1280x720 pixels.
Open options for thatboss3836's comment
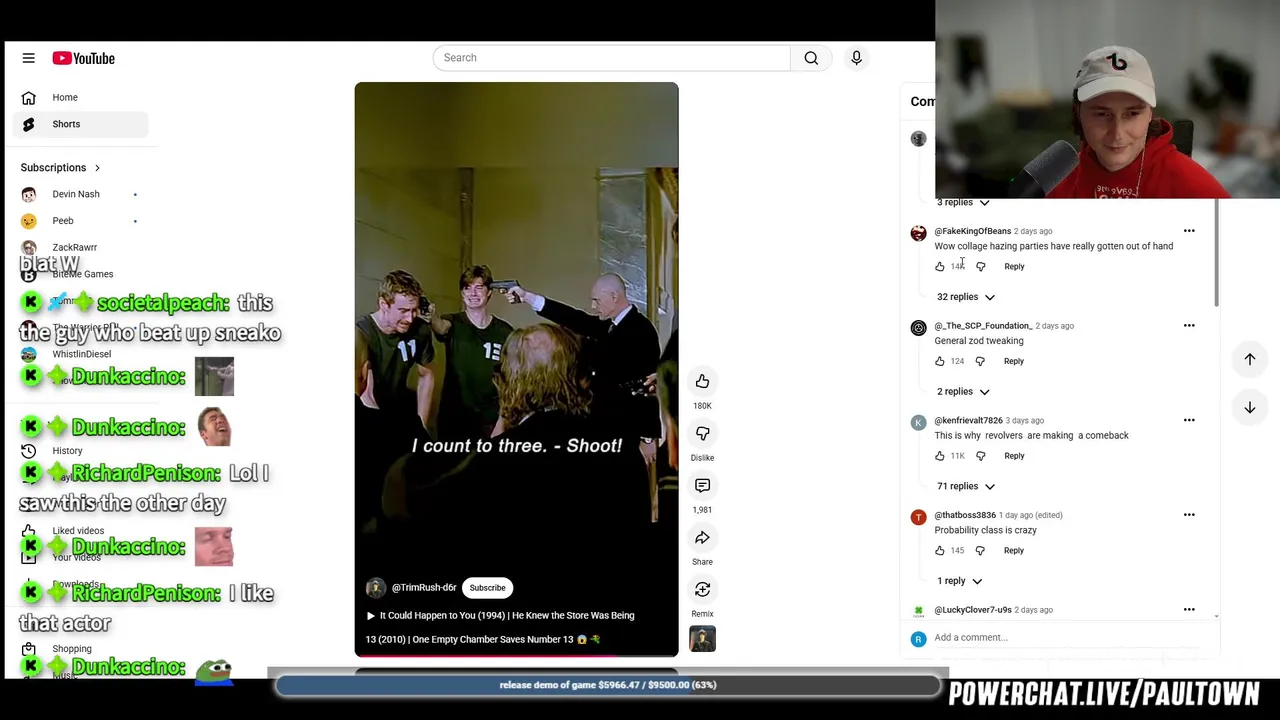pyautogui.click(x=1189, y=515)
